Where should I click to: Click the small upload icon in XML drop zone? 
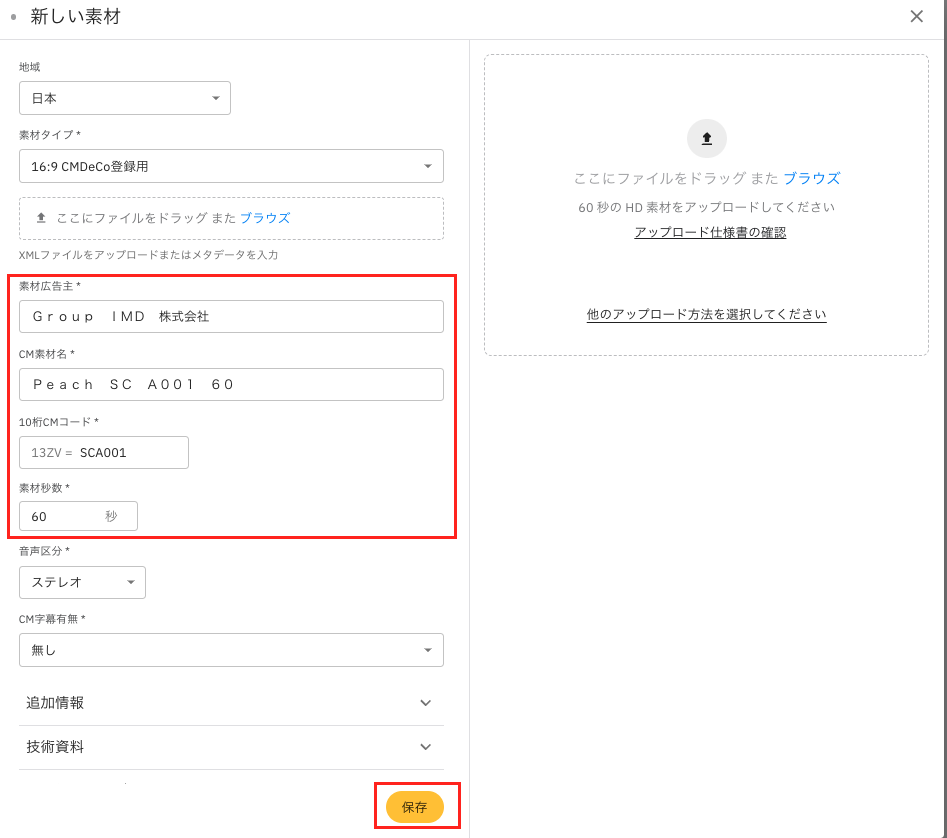coord(41,218)
